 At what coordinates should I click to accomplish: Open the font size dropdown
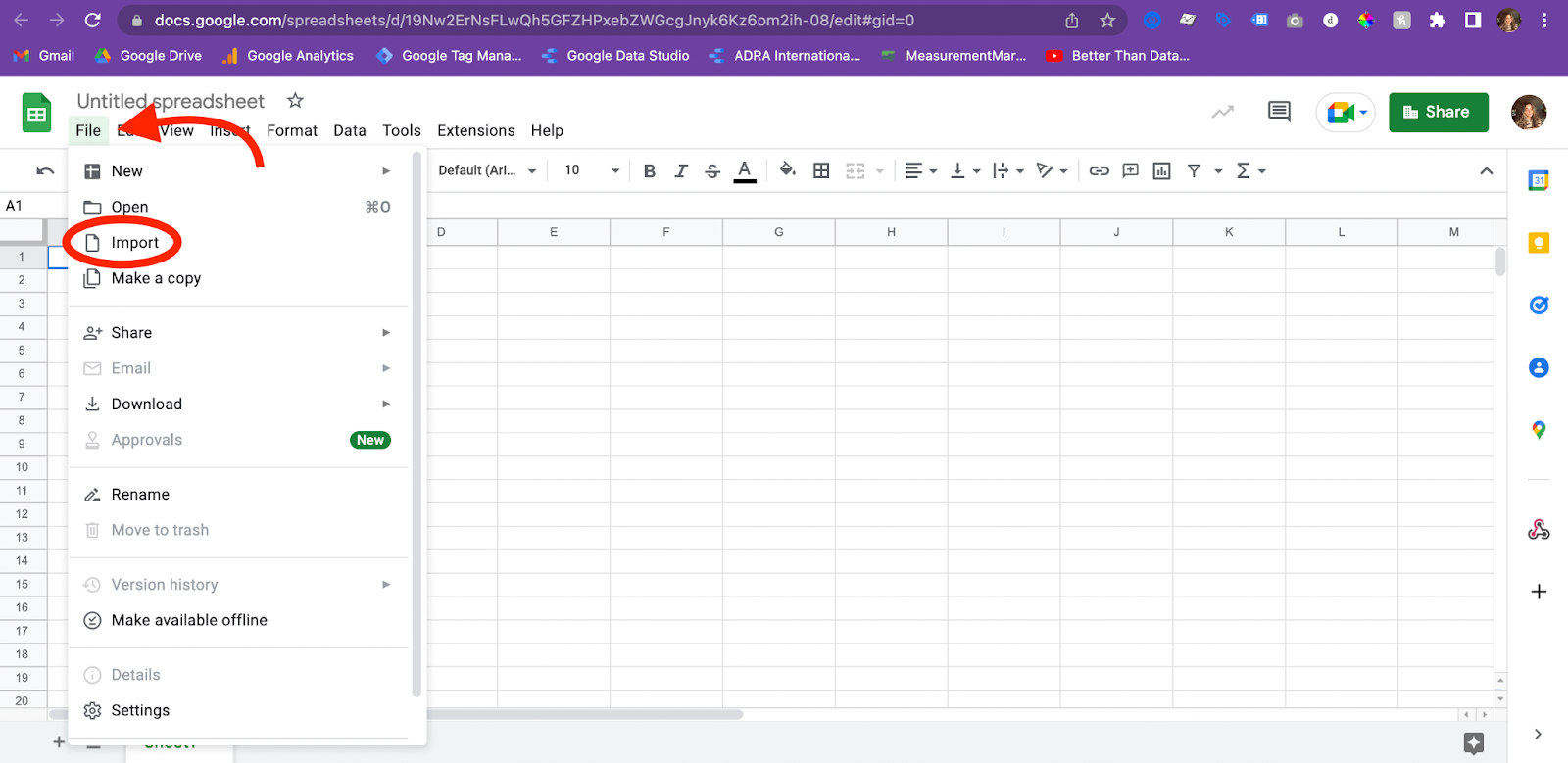[x=592, y=170]
